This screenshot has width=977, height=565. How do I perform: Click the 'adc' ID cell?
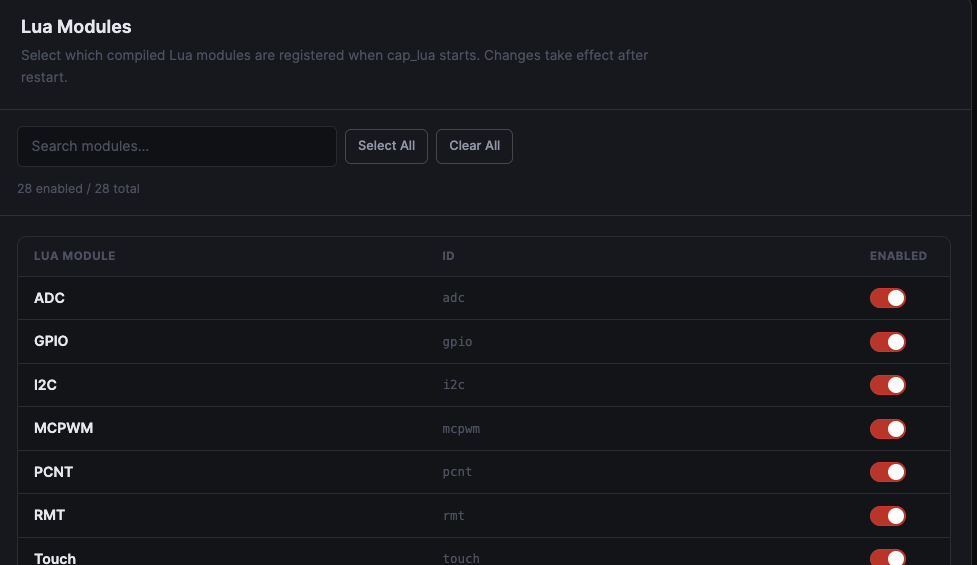pyautogui.click(x=454, y=298)
